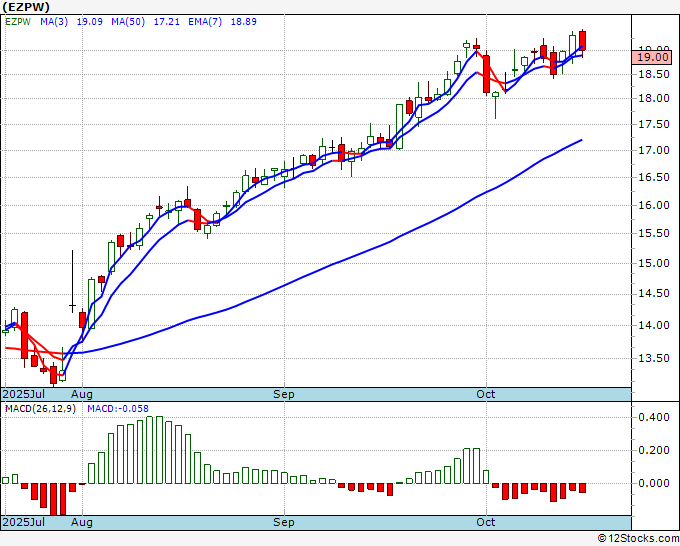The height and width of the screenshot is (546, 680).
Task: Click the 0.400 MACD axis label
Action: click(654, 417)
